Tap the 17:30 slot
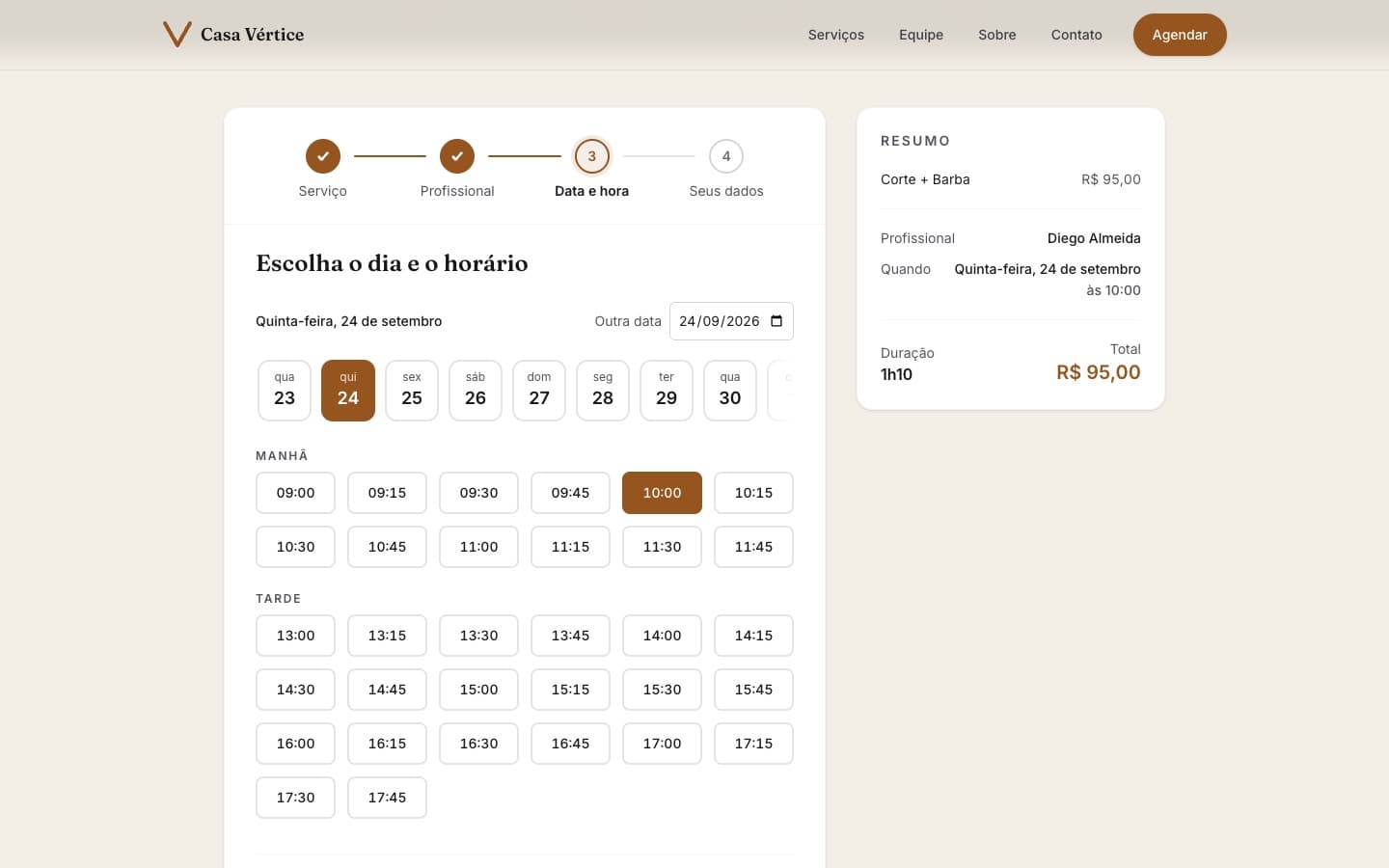The height and width of the screenshot is (868, 1389). 295,798
